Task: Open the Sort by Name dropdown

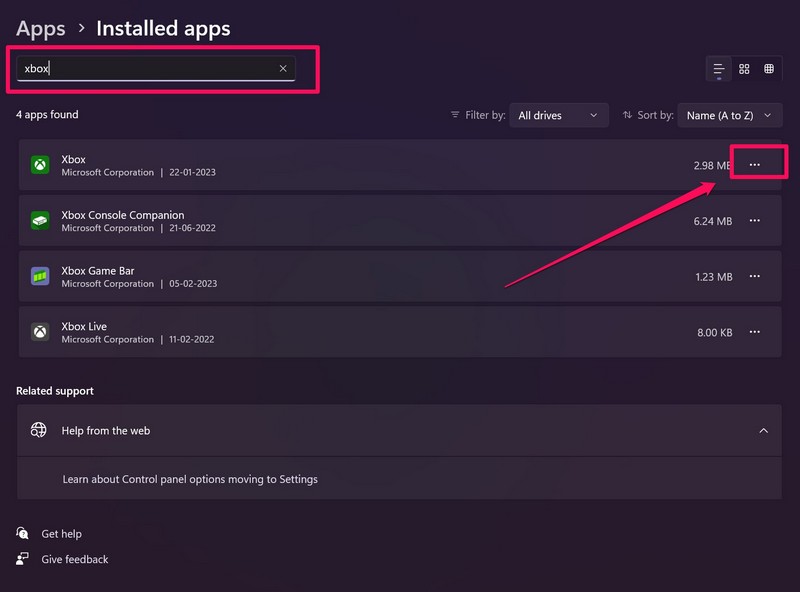Action: (729, 116)
